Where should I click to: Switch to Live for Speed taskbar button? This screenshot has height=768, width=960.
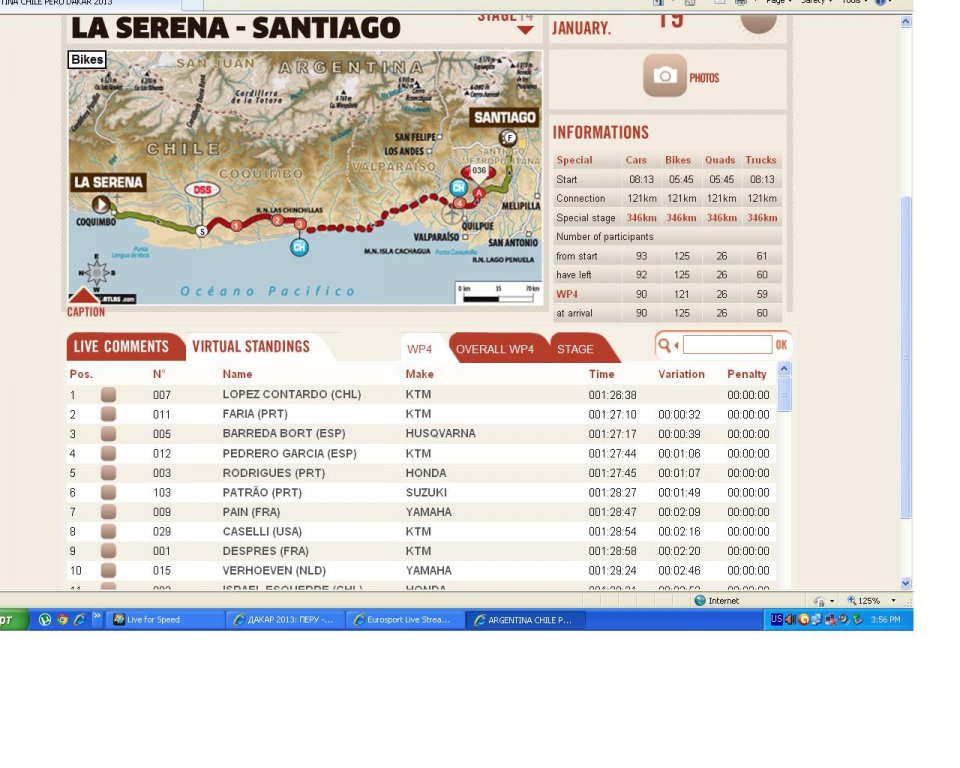pyautogui.click(x=165, y=620)
